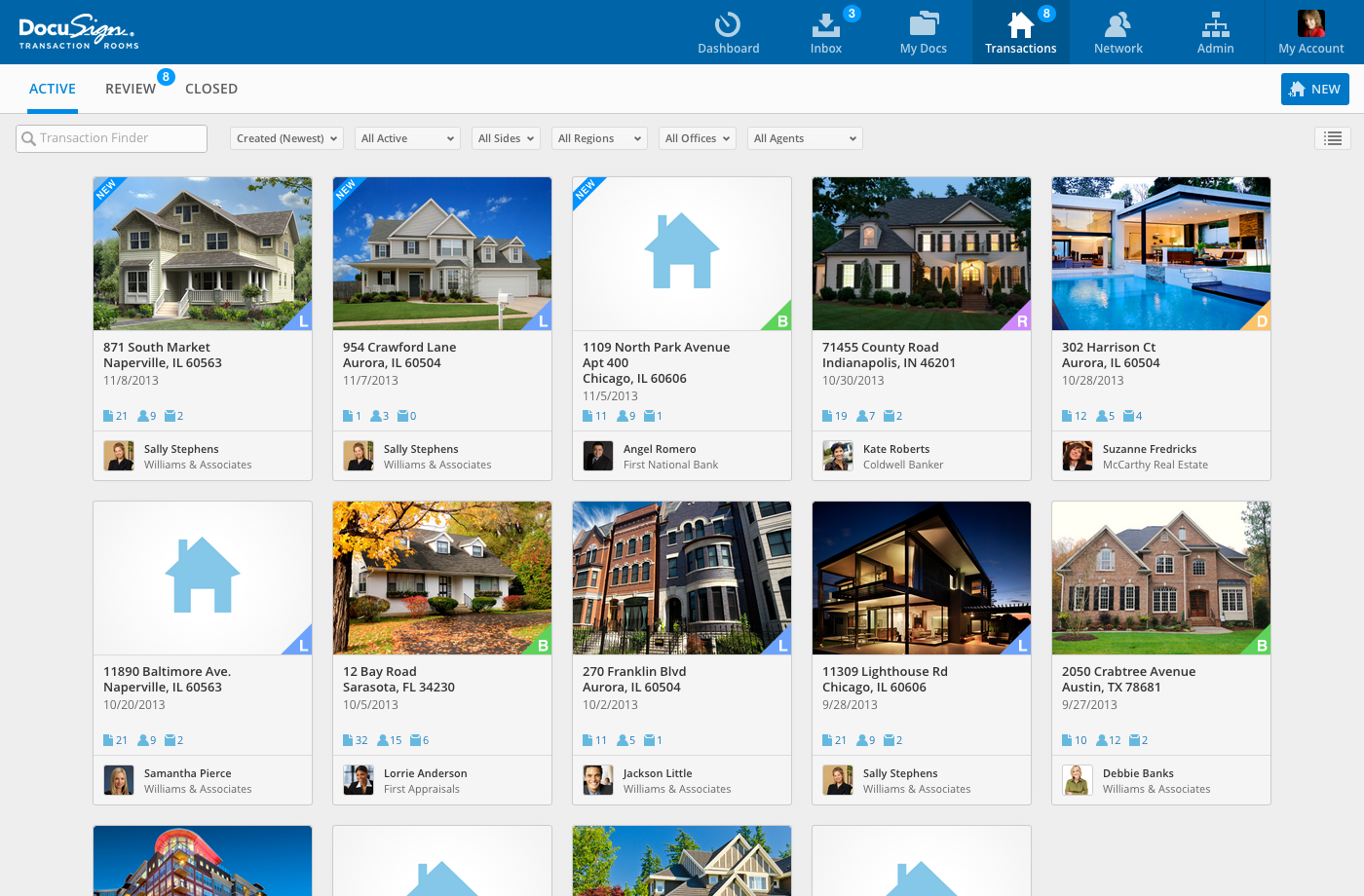Click documents count icon on 11309 Lighthouse Rd
This screenshot has height=896, width=1364.
tap(827, 740)
